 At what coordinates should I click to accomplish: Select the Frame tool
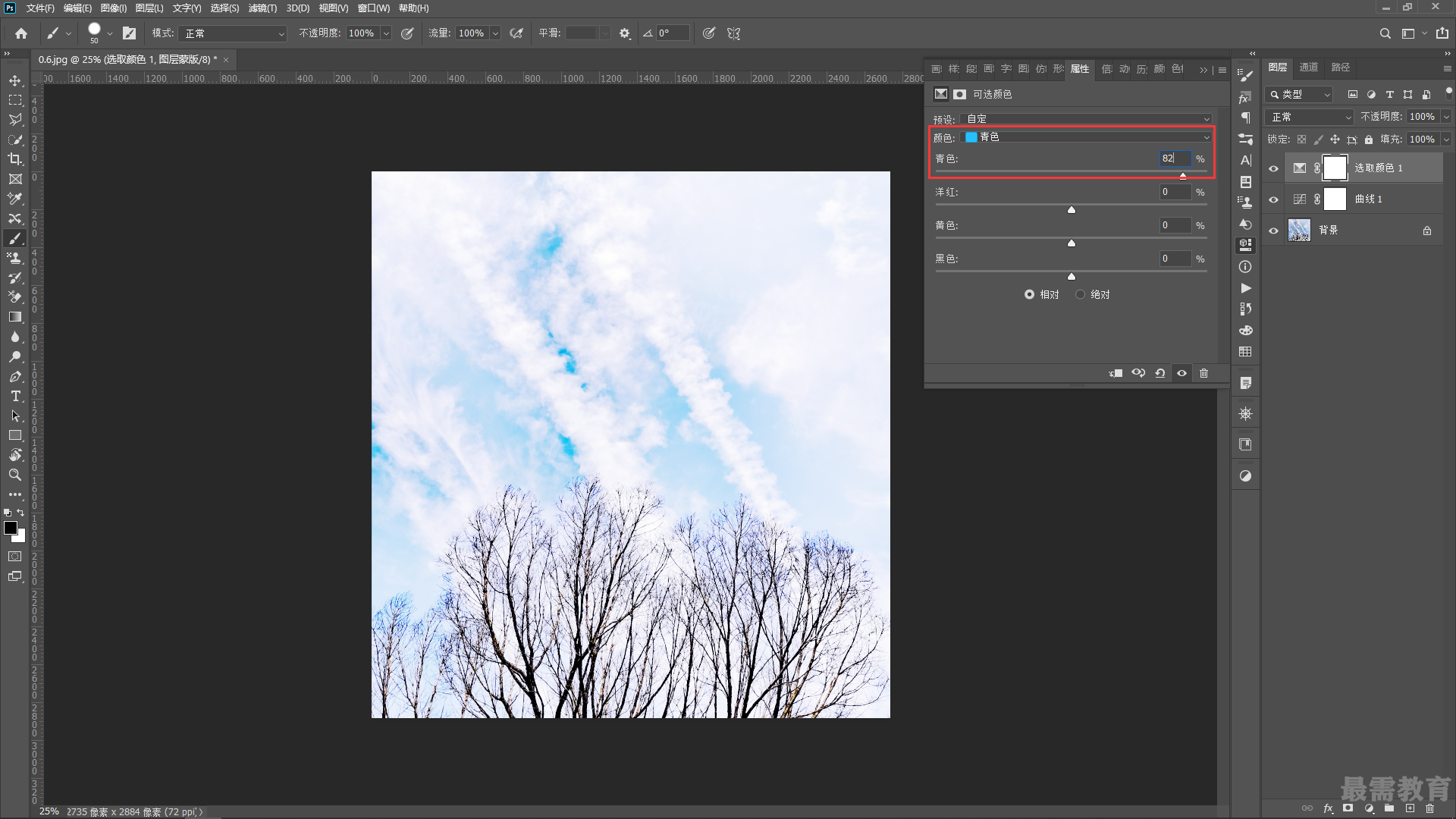pos(15,179)
